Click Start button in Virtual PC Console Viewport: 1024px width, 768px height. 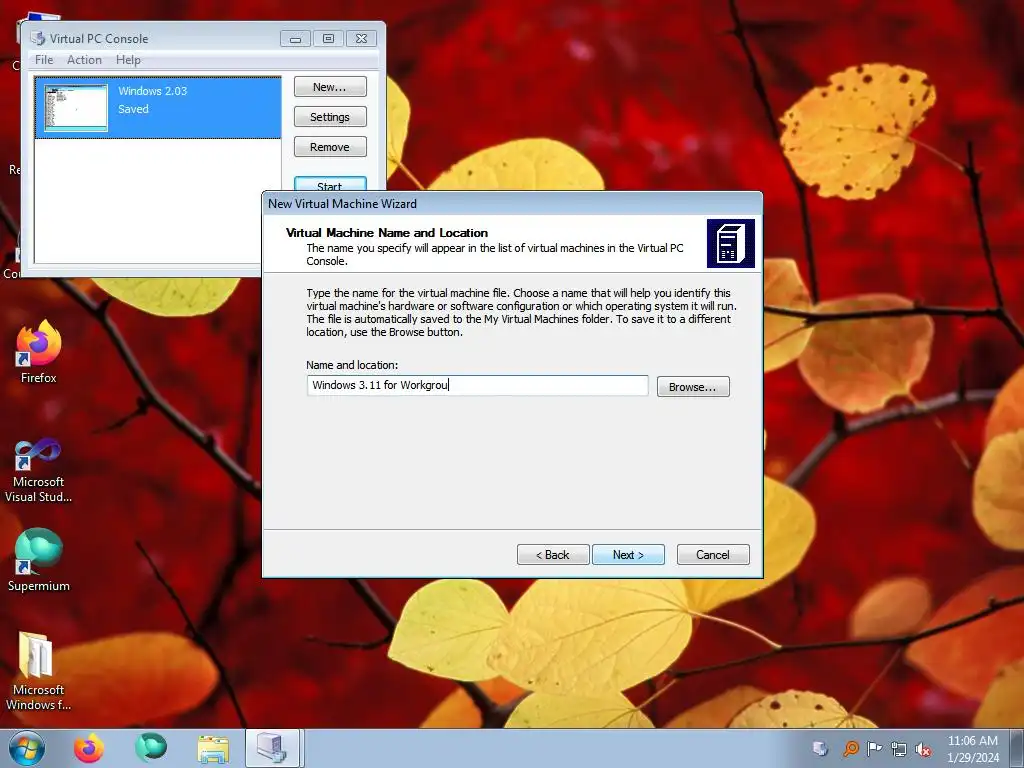pyautogui.click(x=330, y=184)
